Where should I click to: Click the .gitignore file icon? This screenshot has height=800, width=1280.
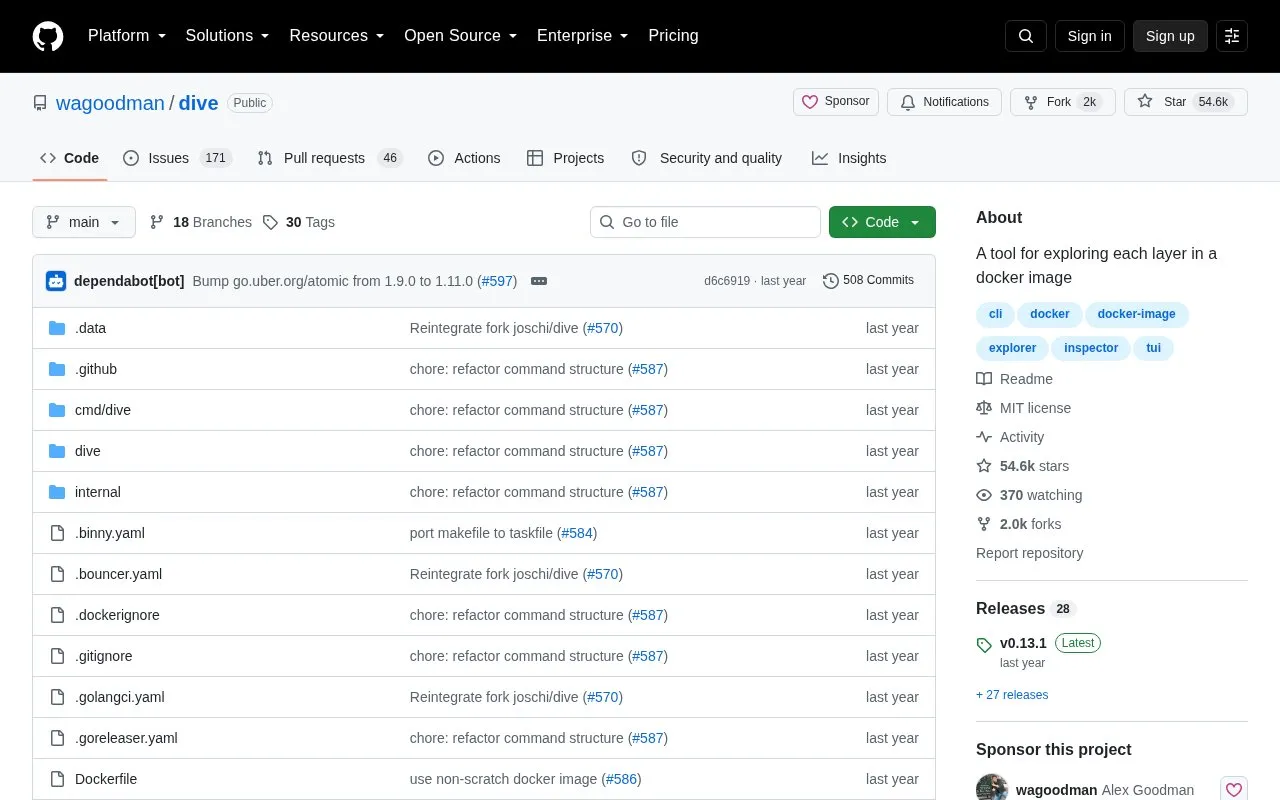coord(57,656)
